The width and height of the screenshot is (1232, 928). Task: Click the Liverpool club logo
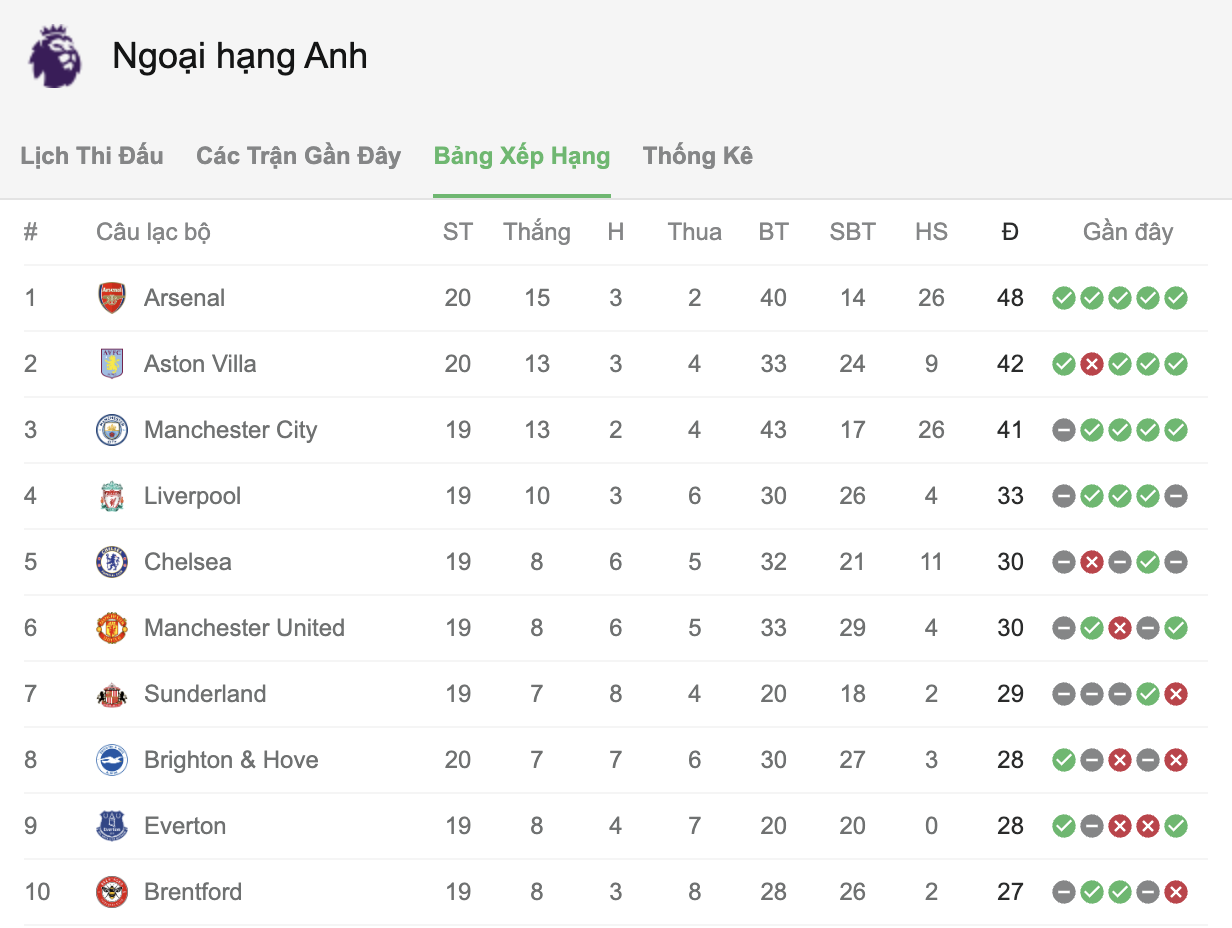tap(111, 496)
